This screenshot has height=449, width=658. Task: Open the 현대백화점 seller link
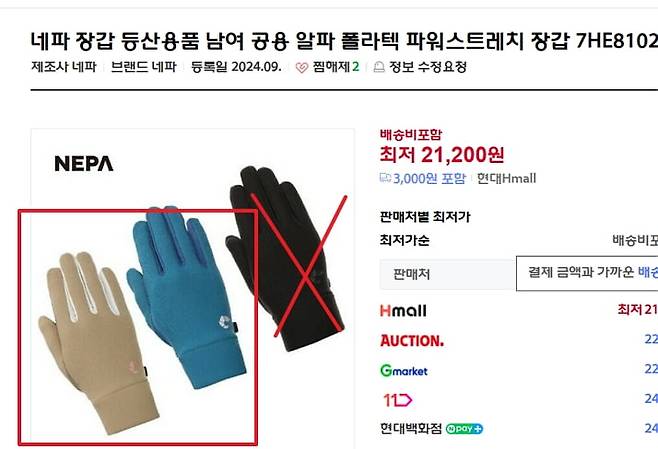click(x=411, y=428)
